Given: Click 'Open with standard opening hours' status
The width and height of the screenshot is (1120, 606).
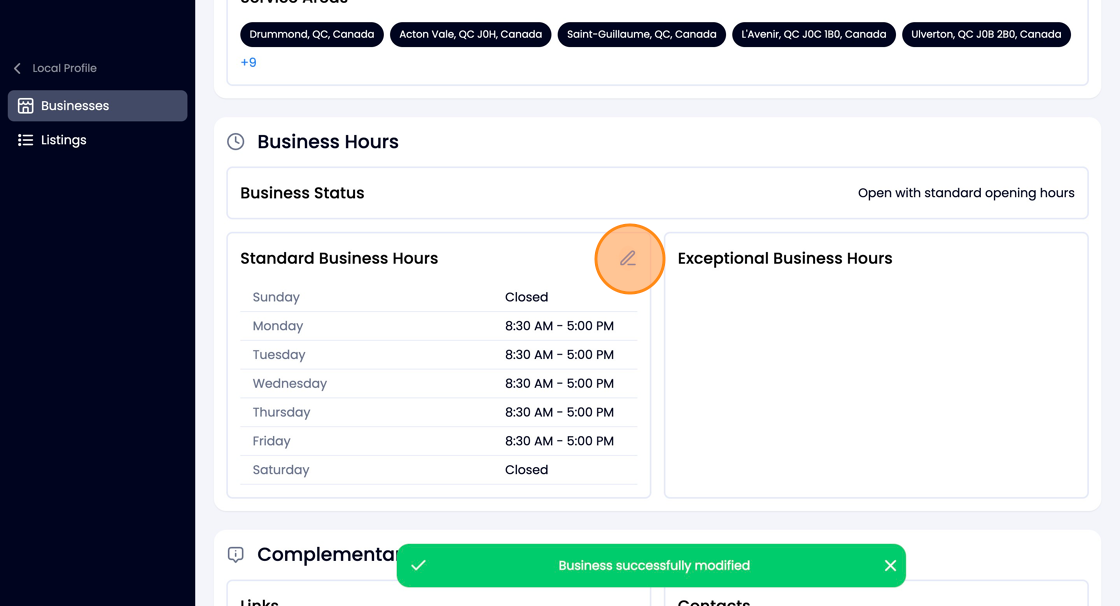Looking at the screenshot, I should [966, 193].
